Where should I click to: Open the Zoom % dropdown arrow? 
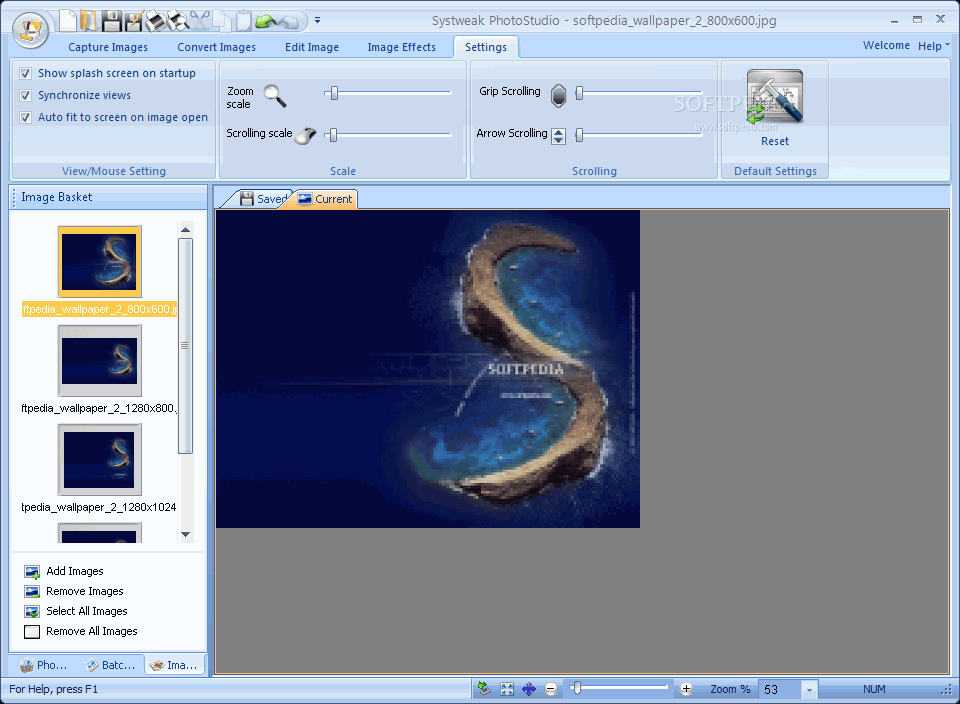[x=809, y=690]
